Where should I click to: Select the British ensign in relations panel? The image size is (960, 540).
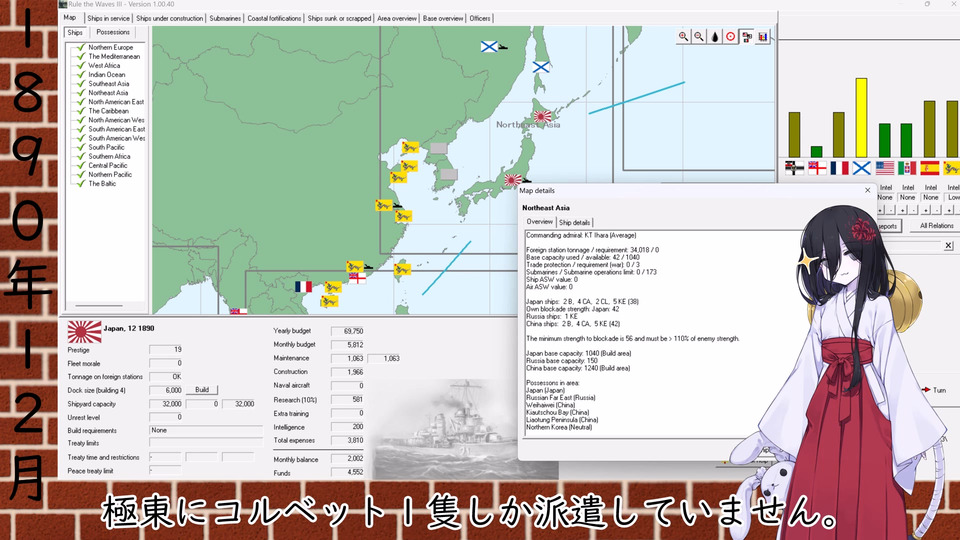(x=817, y=168)
